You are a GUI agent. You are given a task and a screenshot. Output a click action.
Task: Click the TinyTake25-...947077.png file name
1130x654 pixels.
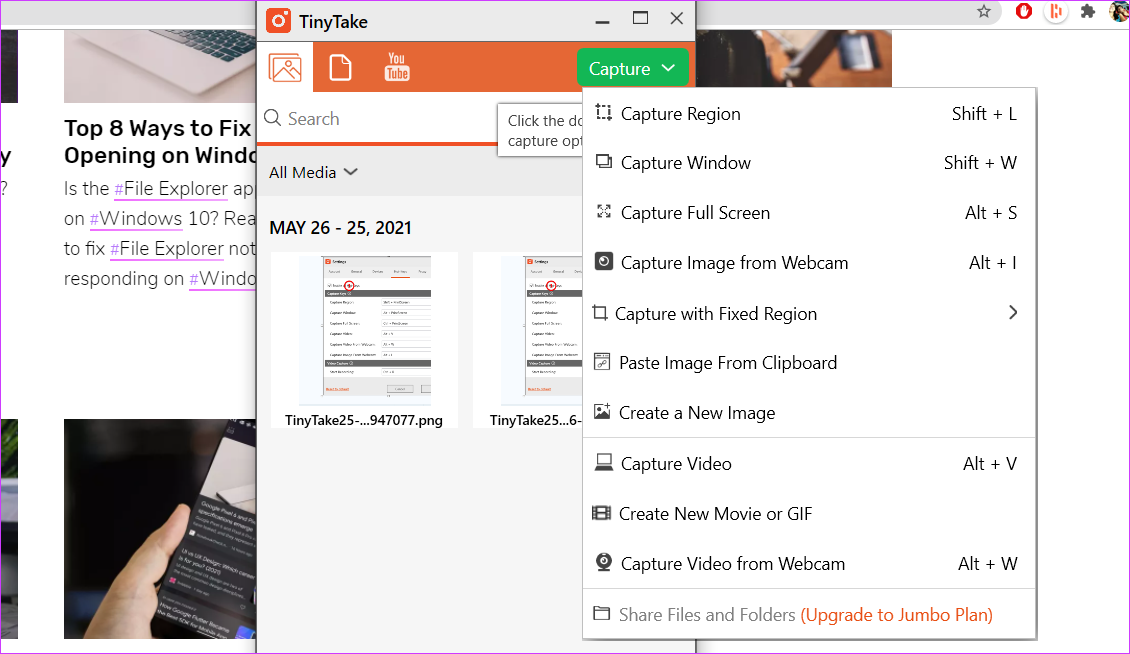point(364,420)
